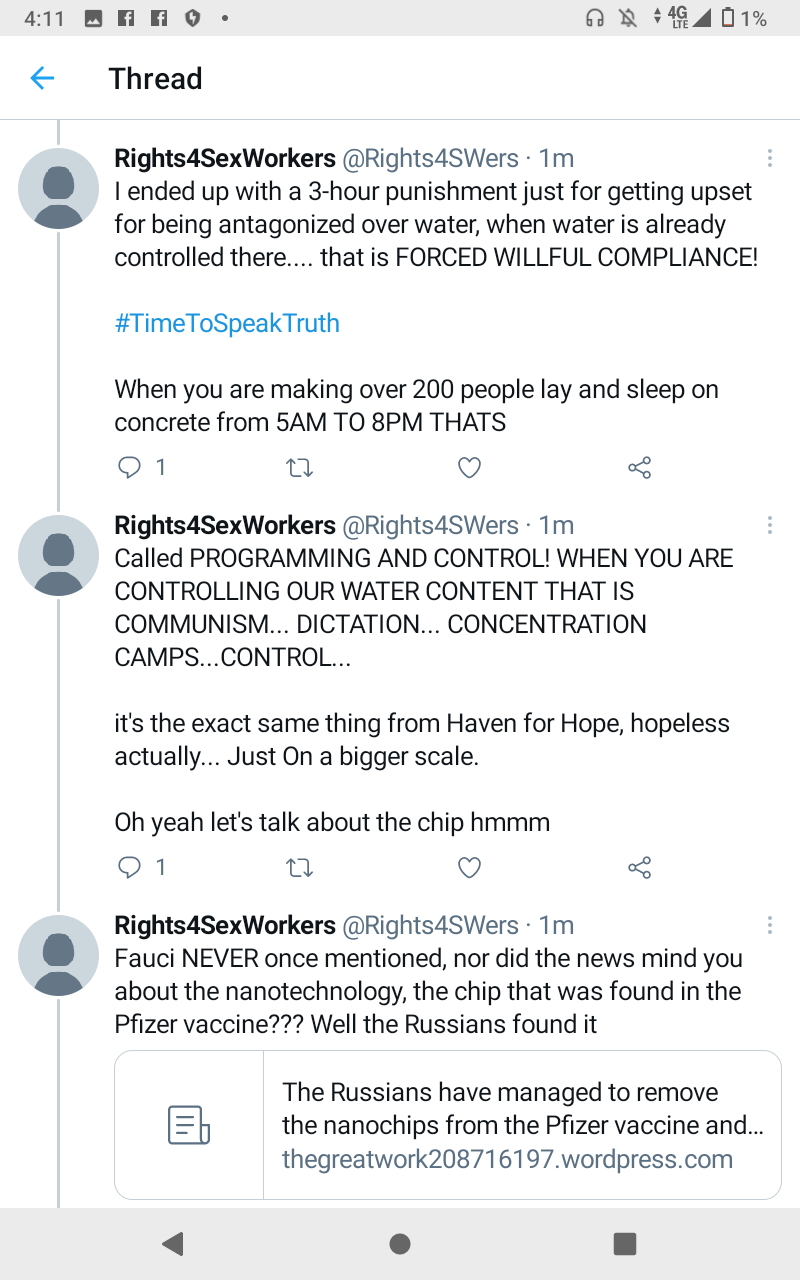This screenshot has width=800, height=1280.
Task: Open overflow menu on the second tweet
Action: [x=769, y=525]
